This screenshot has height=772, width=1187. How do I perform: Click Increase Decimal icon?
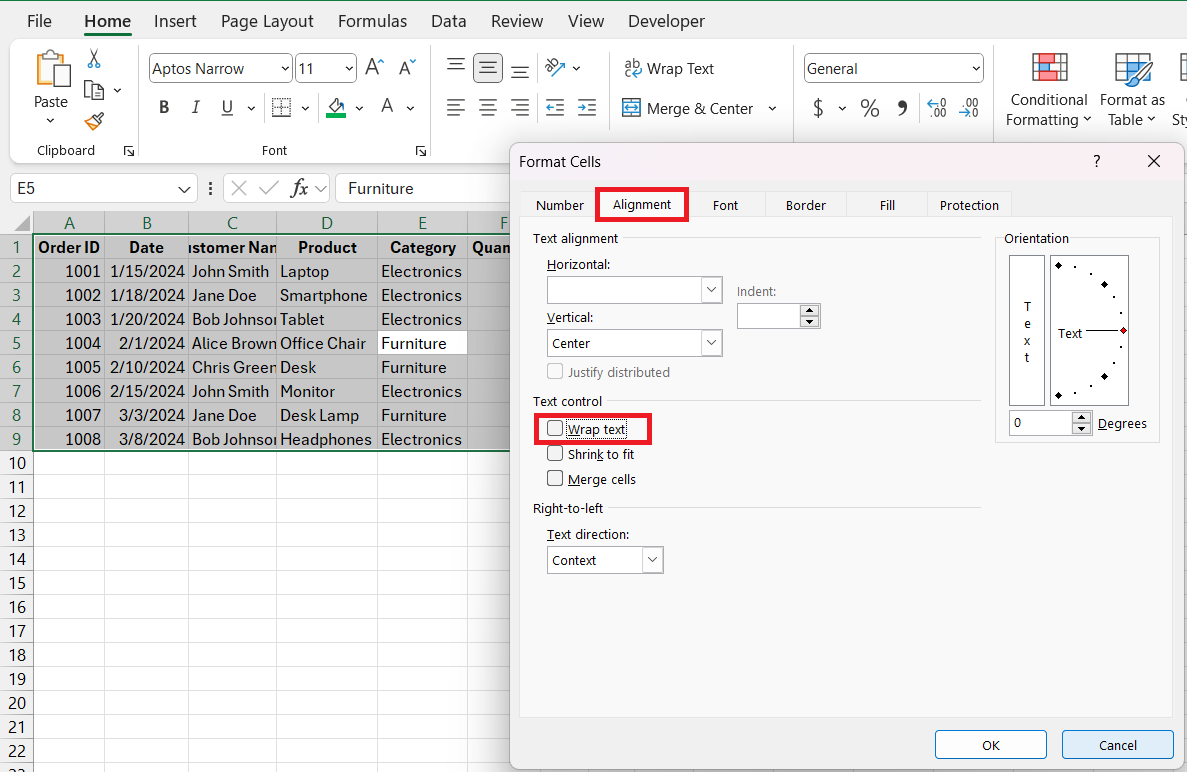(x=936, y=108)
